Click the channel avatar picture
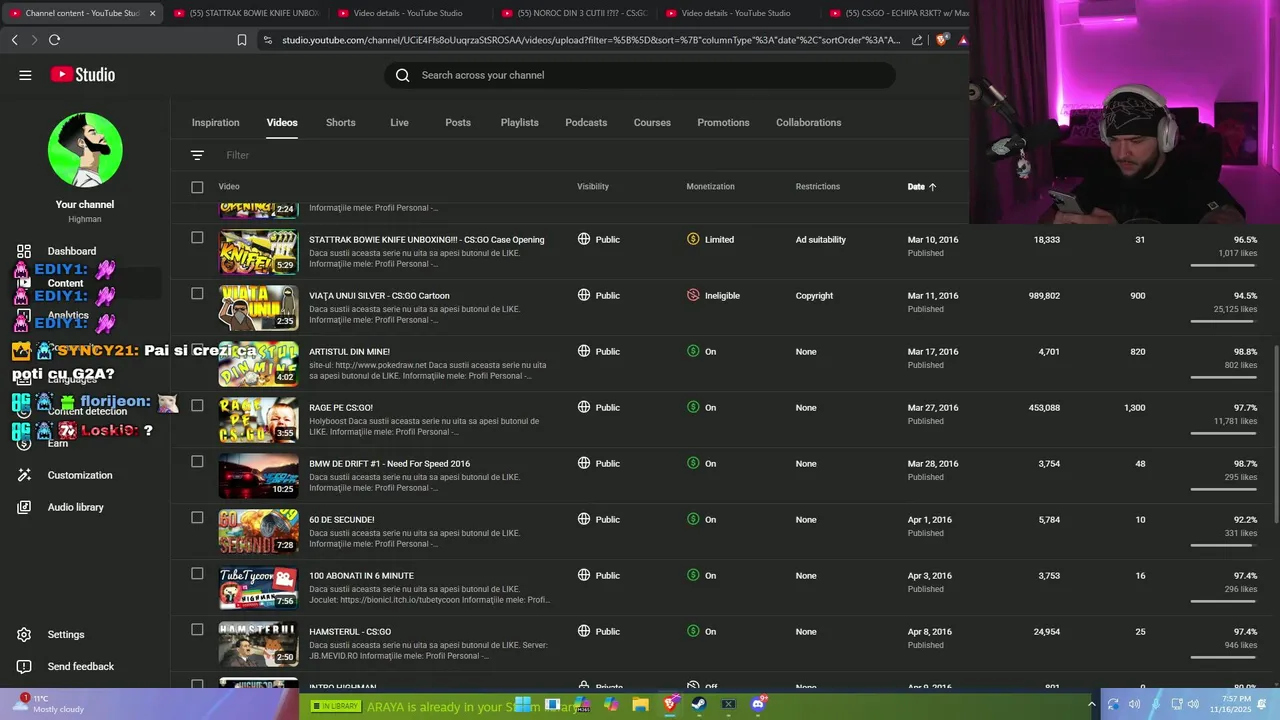 click(85, 150)
